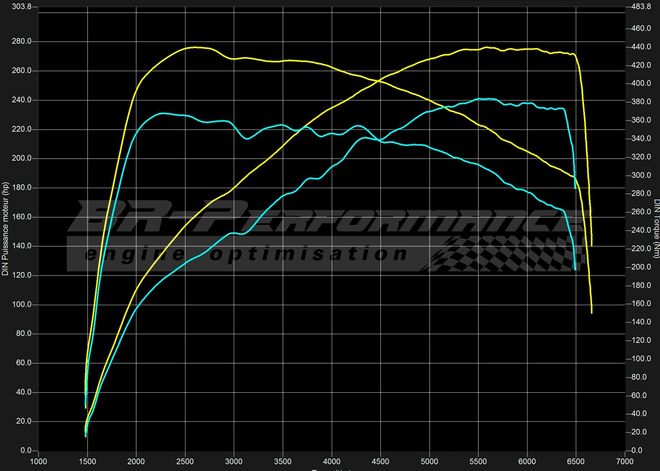Viewport: 660px width, 471px height.
Task: Click the 'engine optimisation' watermark text
Action: coord(248,254)
